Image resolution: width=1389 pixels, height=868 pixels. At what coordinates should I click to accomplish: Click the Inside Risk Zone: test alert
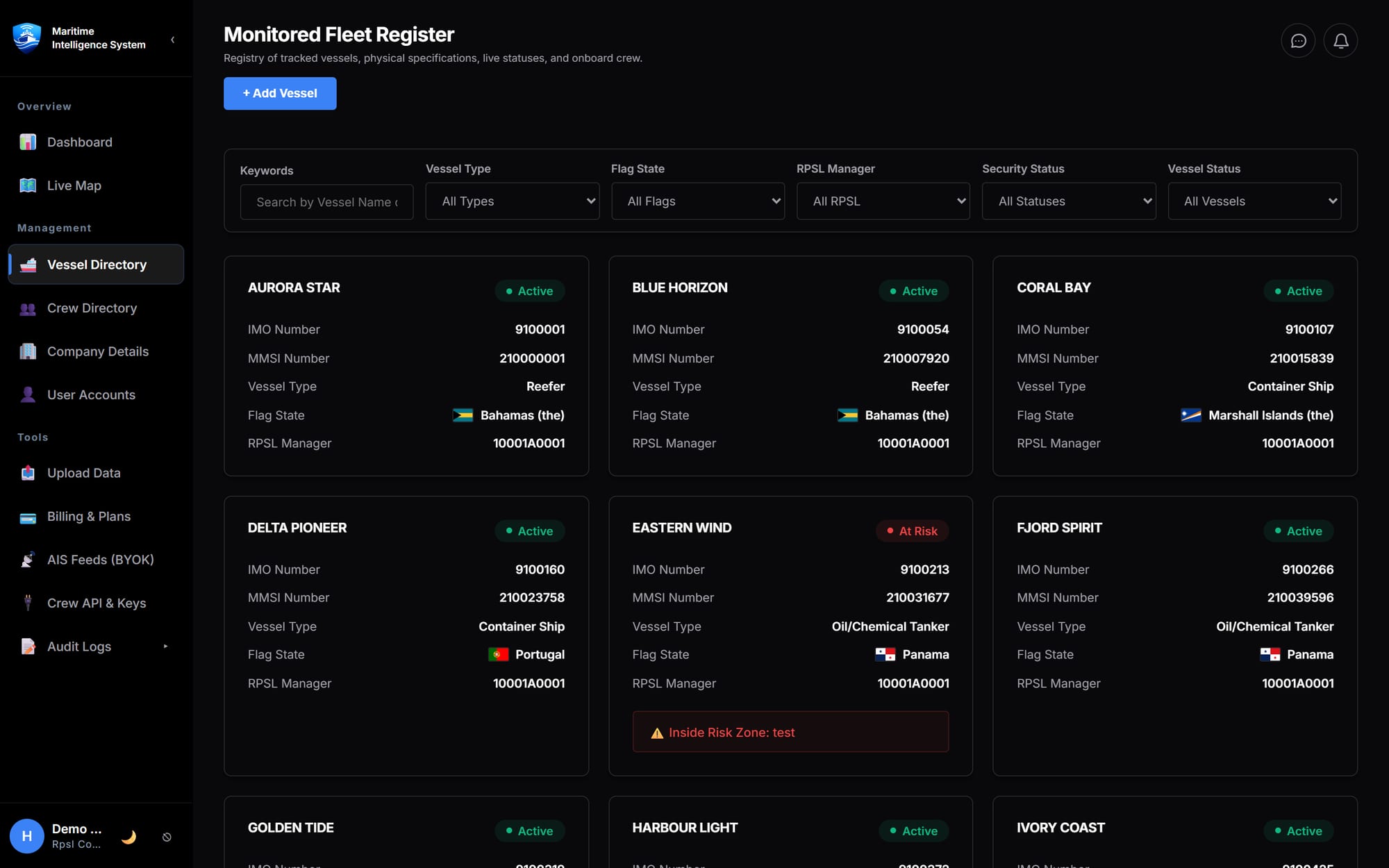pyautogui.click(x=790, y=732)
